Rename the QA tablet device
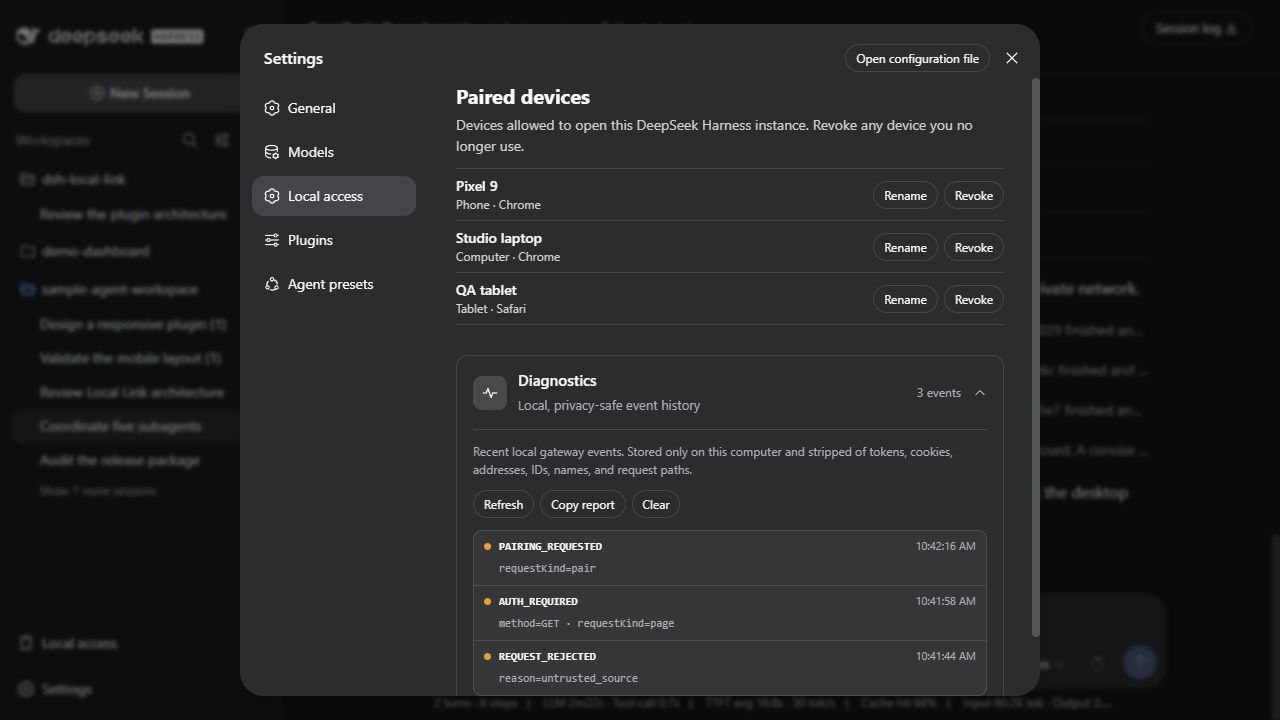Image resolution: width=1280 pixels, height=720 pixels. coord(905,299)
